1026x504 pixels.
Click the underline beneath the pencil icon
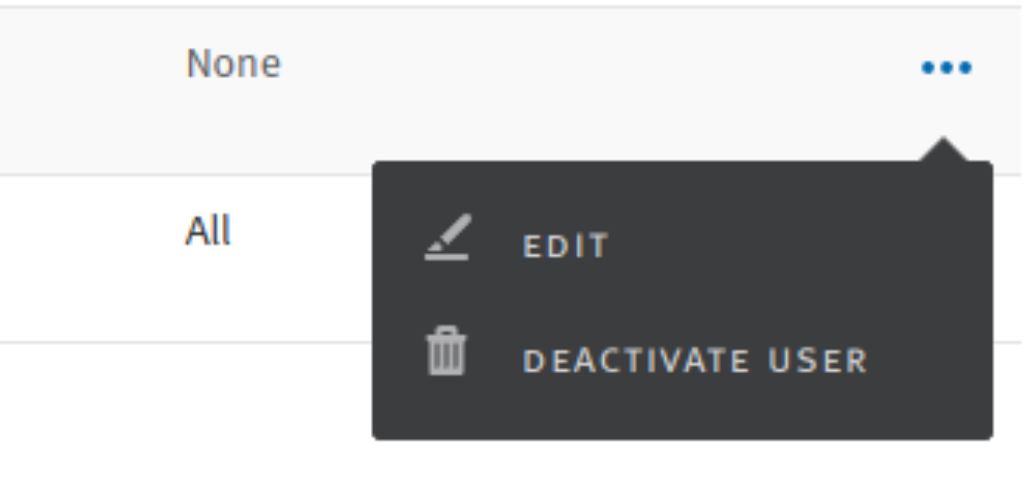tap(447, 257)
